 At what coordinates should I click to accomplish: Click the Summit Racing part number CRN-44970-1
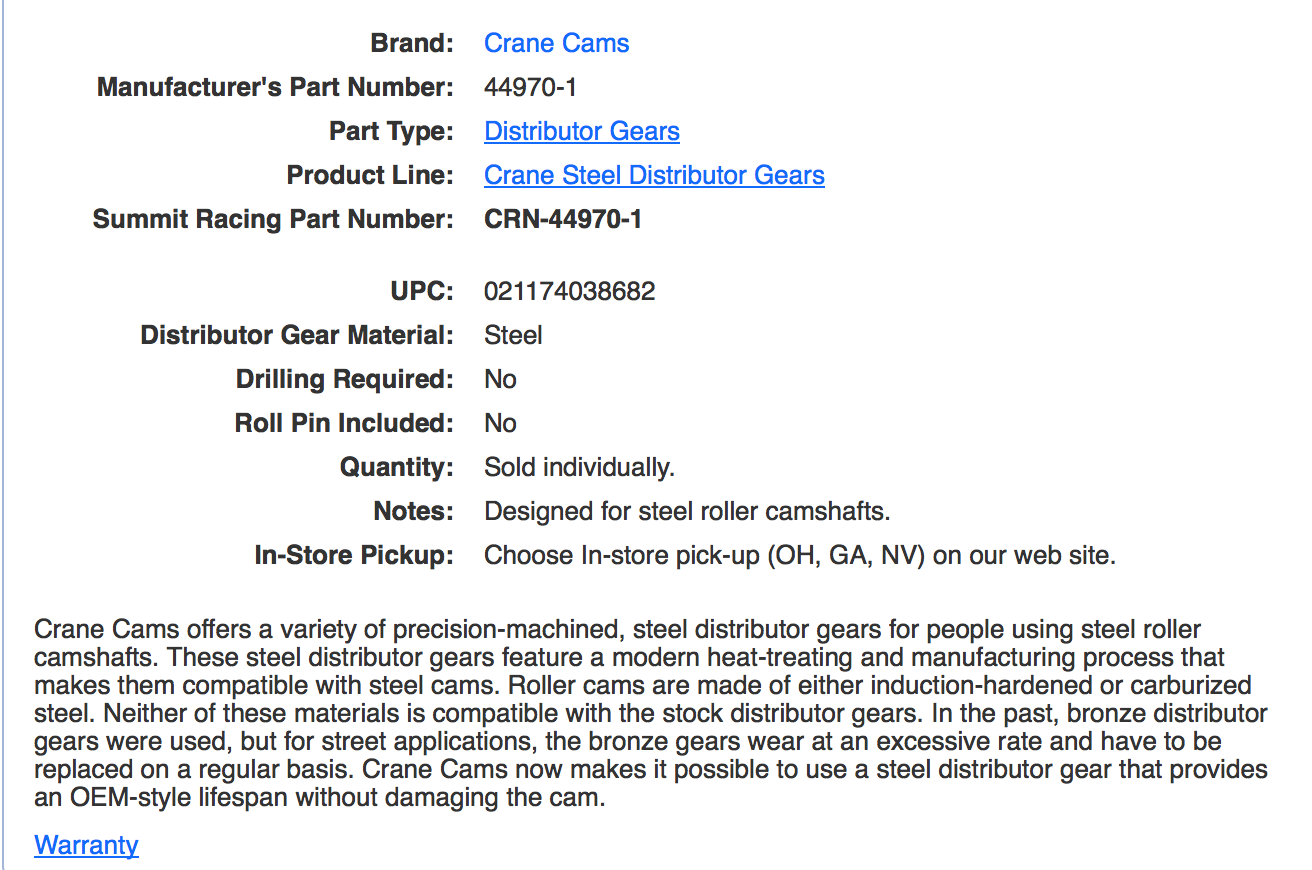click(x=562, y=220)
